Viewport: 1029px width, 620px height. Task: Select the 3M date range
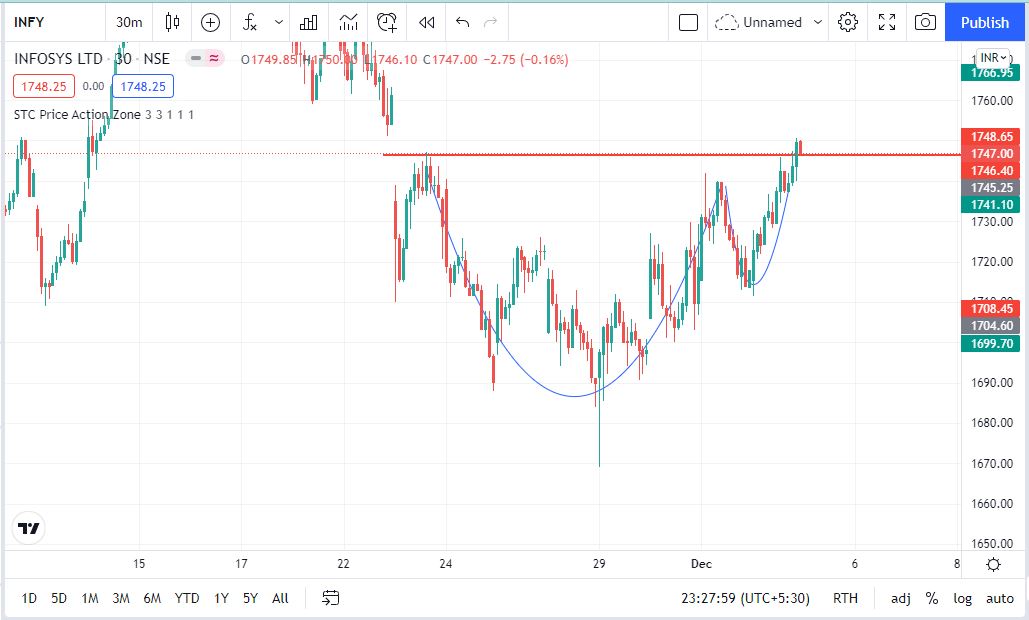tap(121, 598)
